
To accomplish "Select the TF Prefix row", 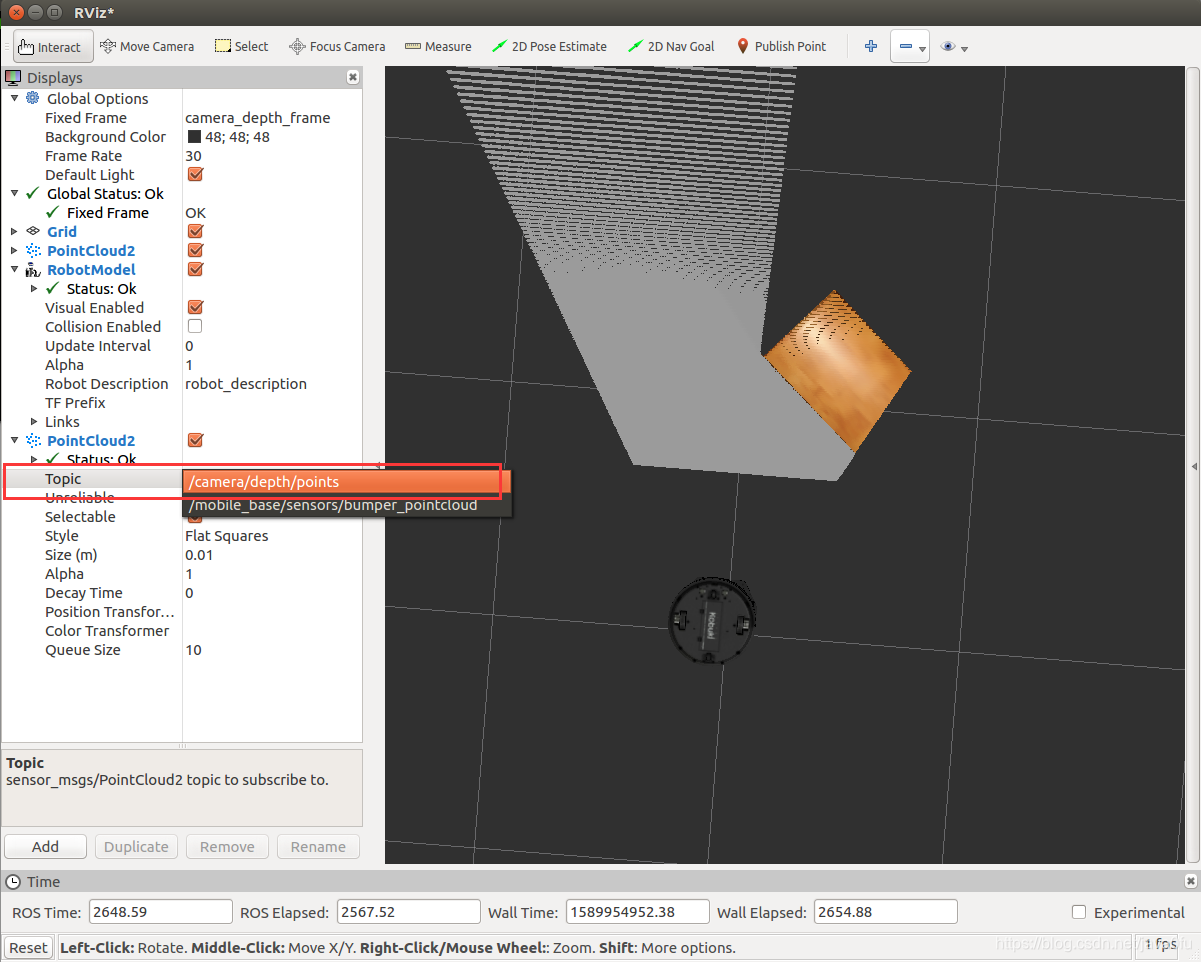I will 181,402.
